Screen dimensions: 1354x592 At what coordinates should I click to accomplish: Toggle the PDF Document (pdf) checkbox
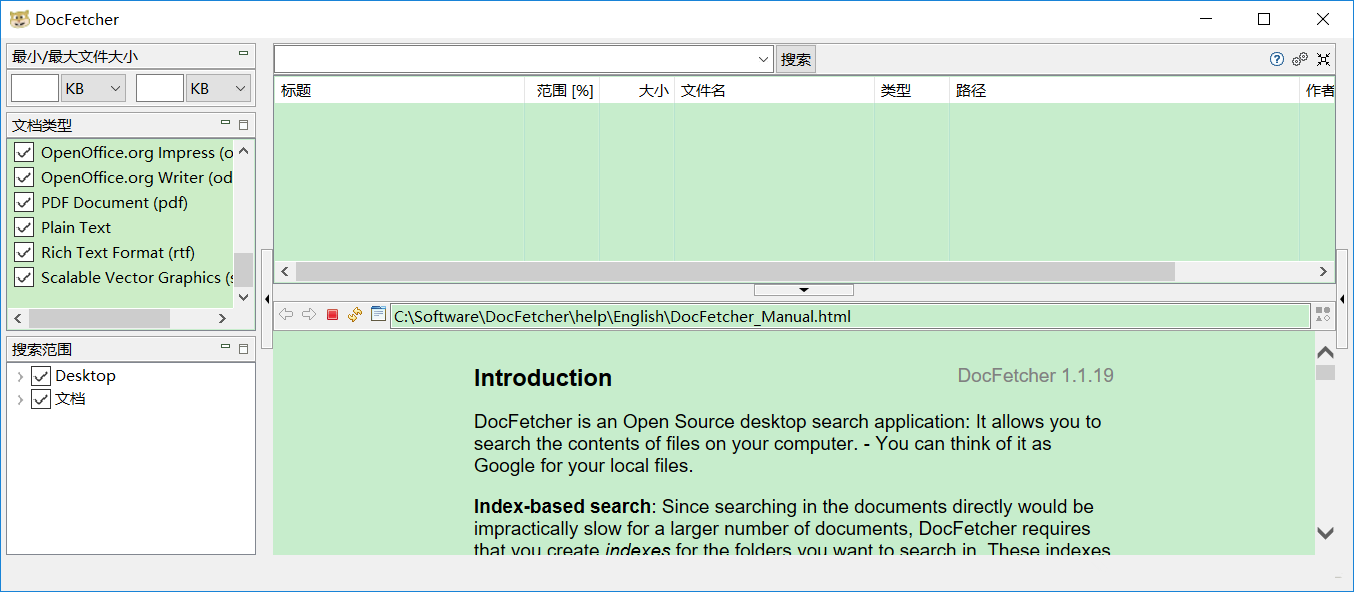click(x=24, y=203)
